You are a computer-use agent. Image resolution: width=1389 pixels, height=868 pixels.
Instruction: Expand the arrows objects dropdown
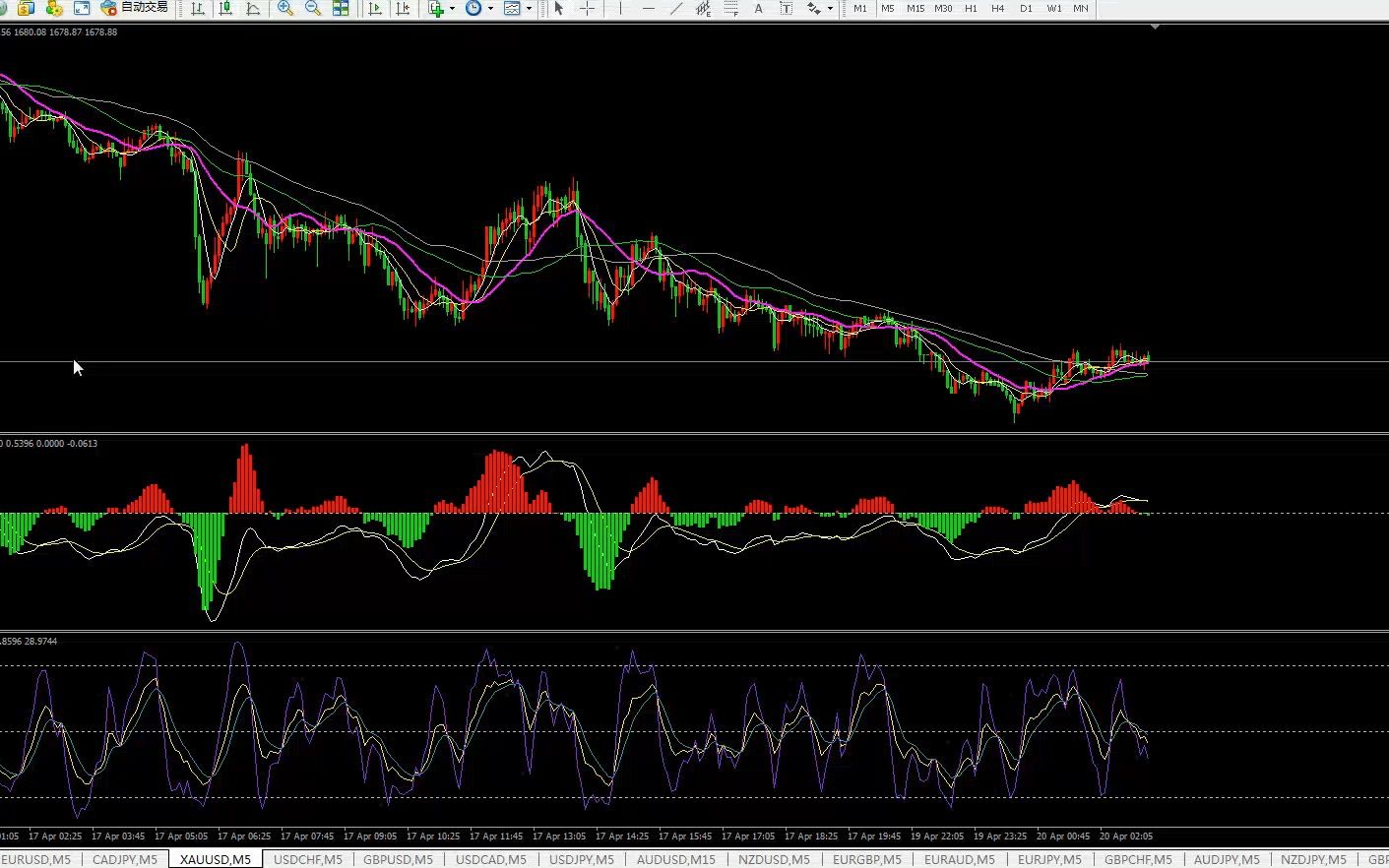click(x=830, y=8)
